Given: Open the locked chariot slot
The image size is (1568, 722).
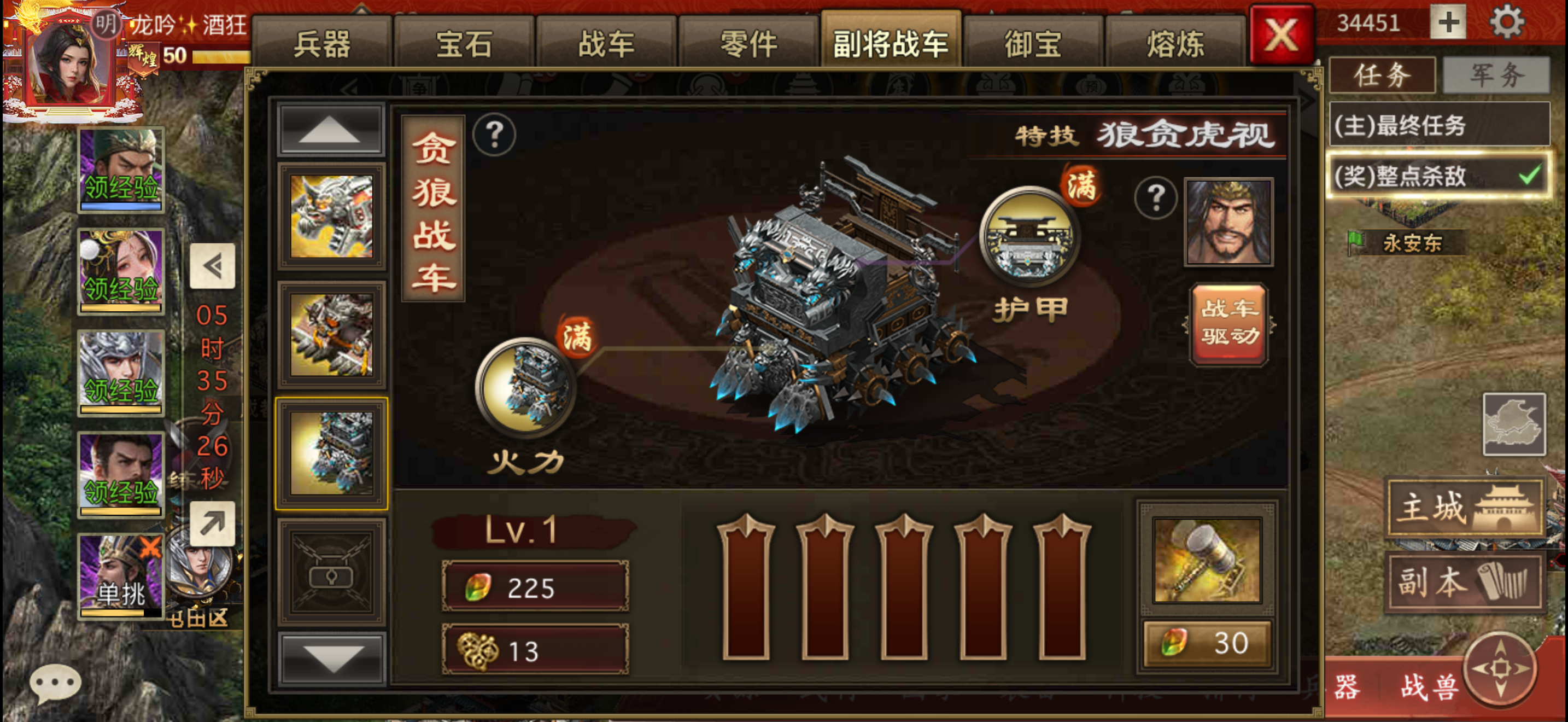Looking at the screenshot, I should pyautogui.click(x=331, y=572).
